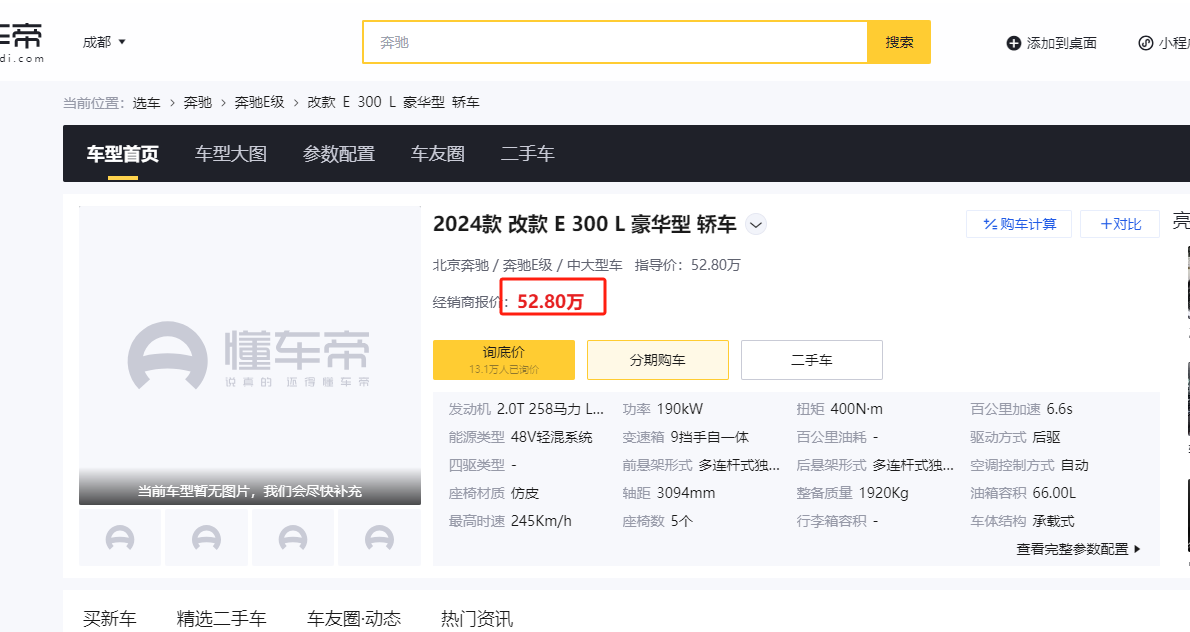Click the 座椅材质 仿皮 value
The image size is (1190, 632).
pyautogui.click(x=525, y=493)
